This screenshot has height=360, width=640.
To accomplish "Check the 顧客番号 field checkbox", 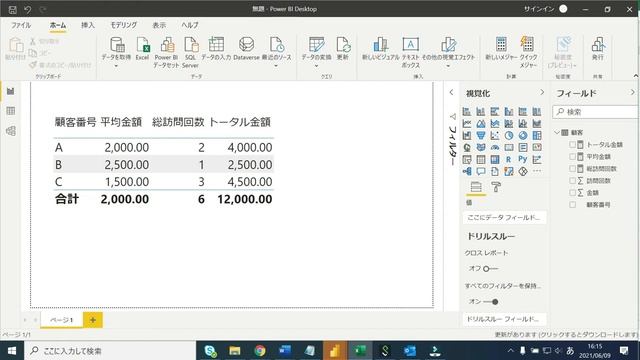I will 572,204.
